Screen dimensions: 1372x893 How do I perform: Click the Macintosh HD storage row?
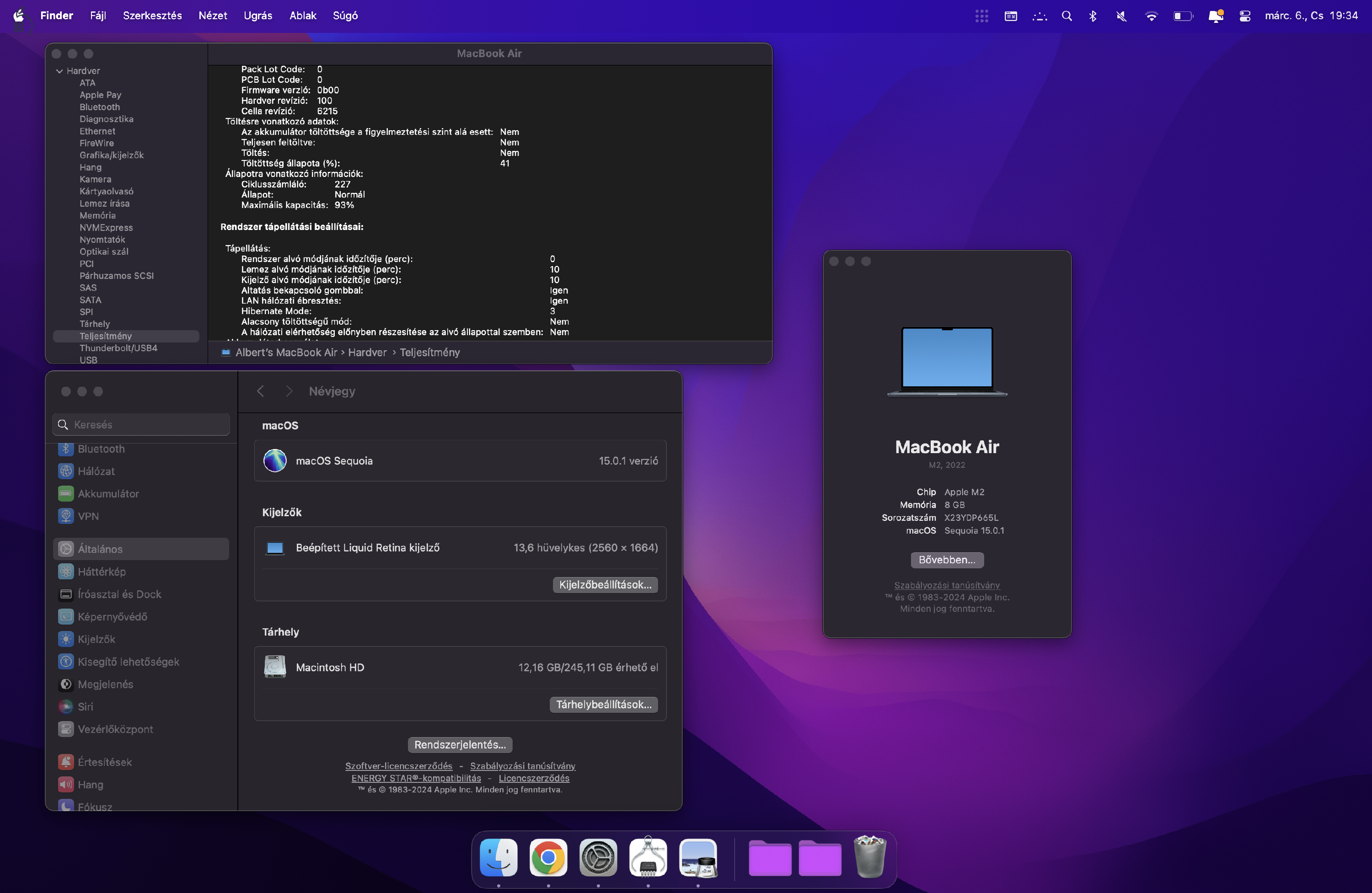[460, 667]
